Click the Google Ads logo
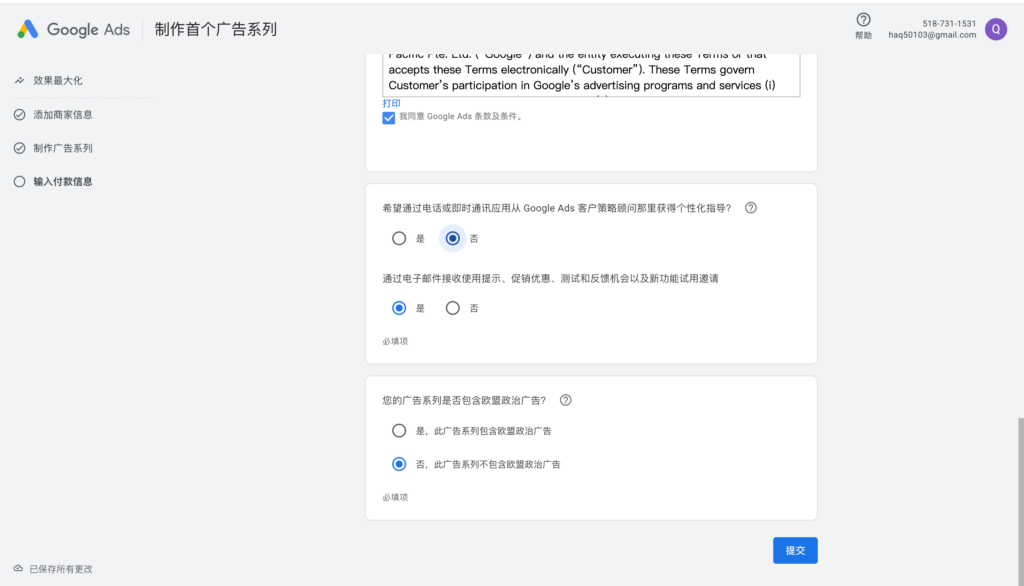The height and width of the screenshot is (586, 1024). click(x=73, y=29)
